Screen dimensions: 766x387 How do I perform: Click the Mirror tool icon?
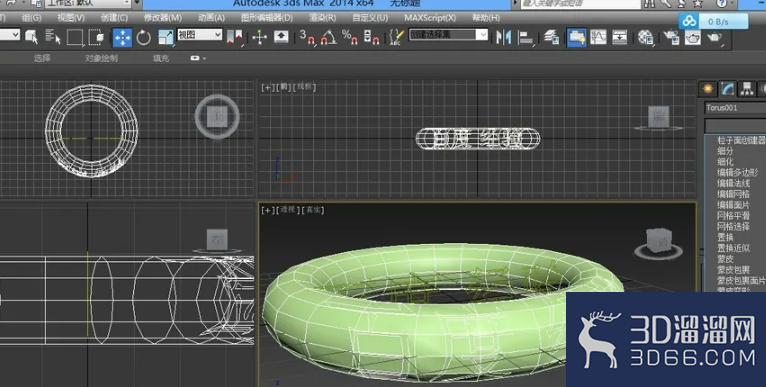point(503,37)
